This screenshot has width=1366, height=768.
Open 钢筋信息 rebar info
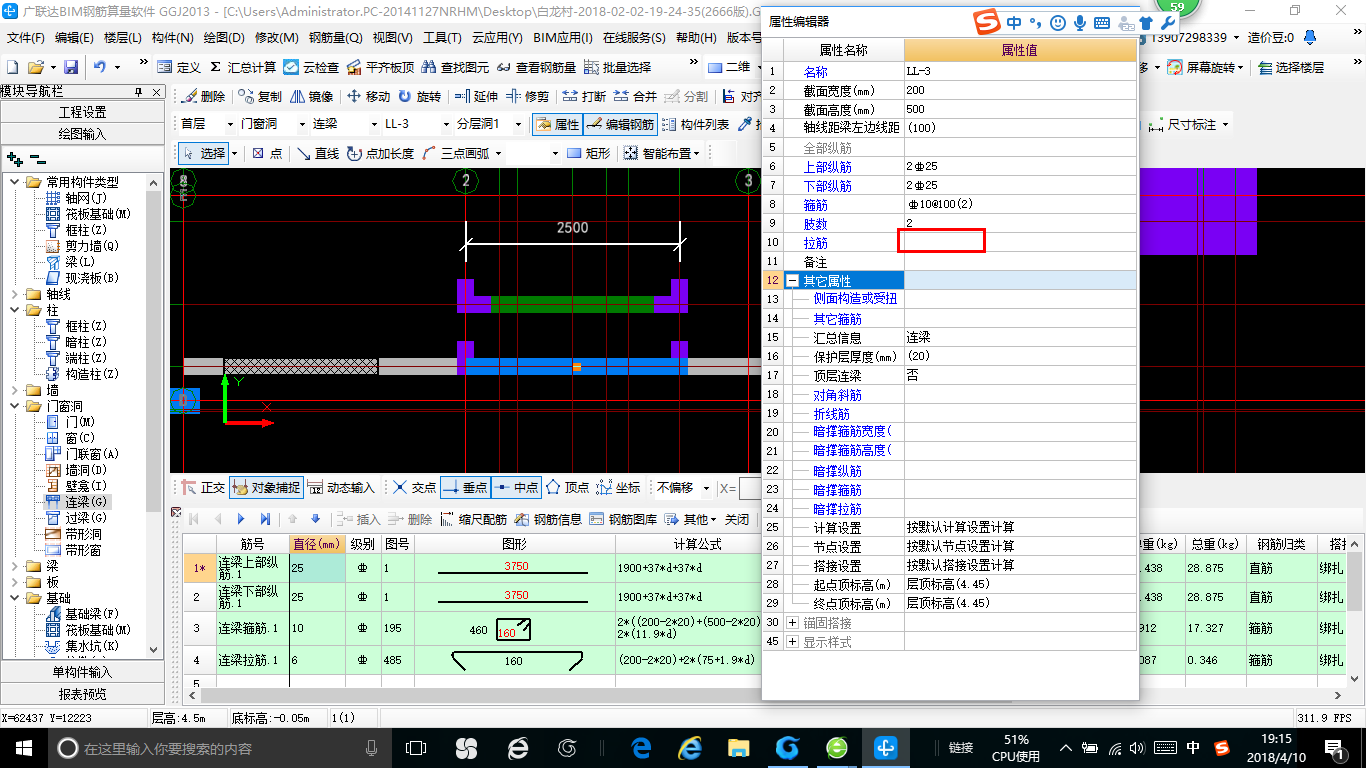click(x=548, y=519)
